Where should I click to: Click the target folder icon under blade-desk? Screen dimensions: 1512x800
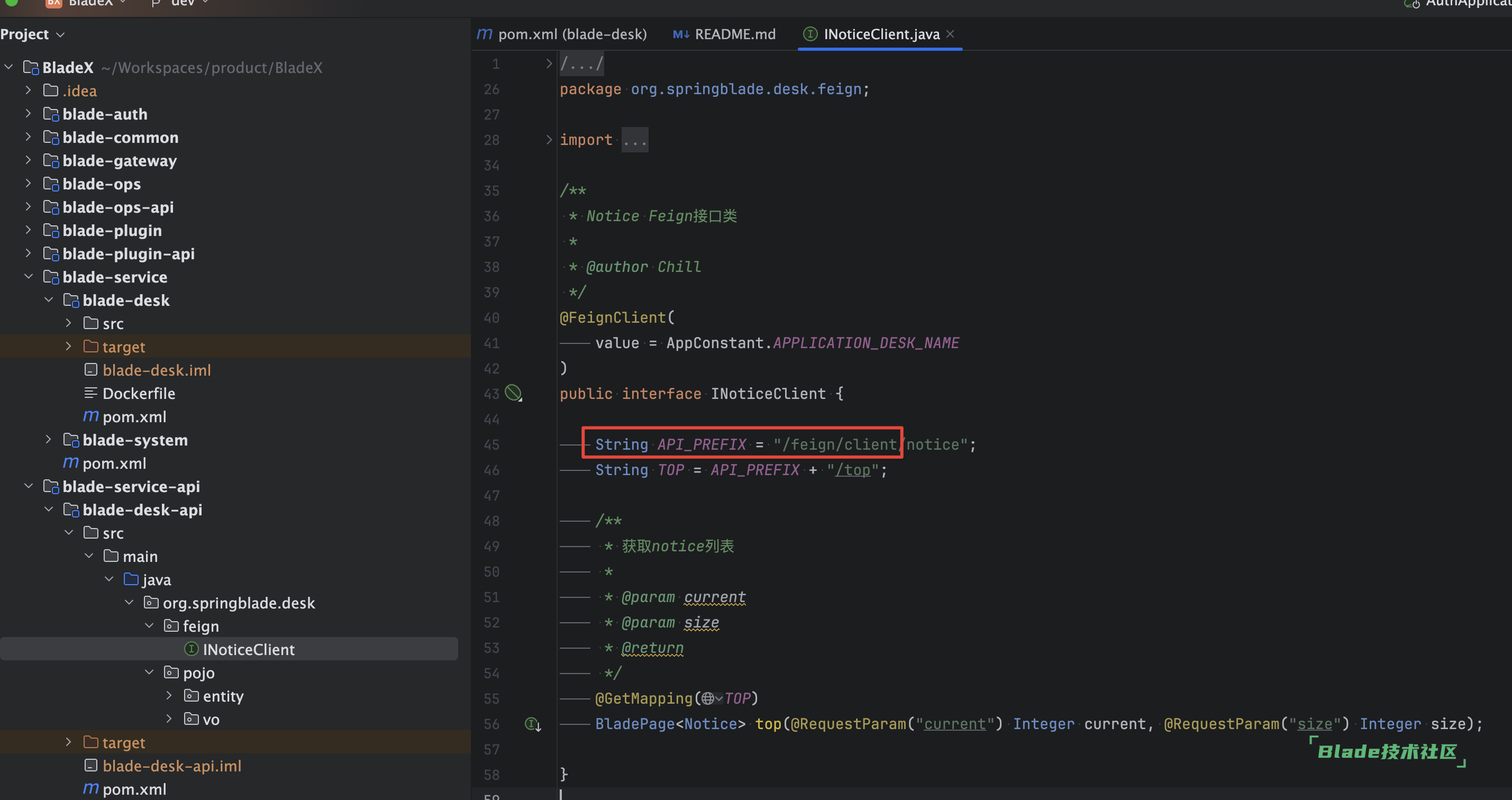point(90,346)
